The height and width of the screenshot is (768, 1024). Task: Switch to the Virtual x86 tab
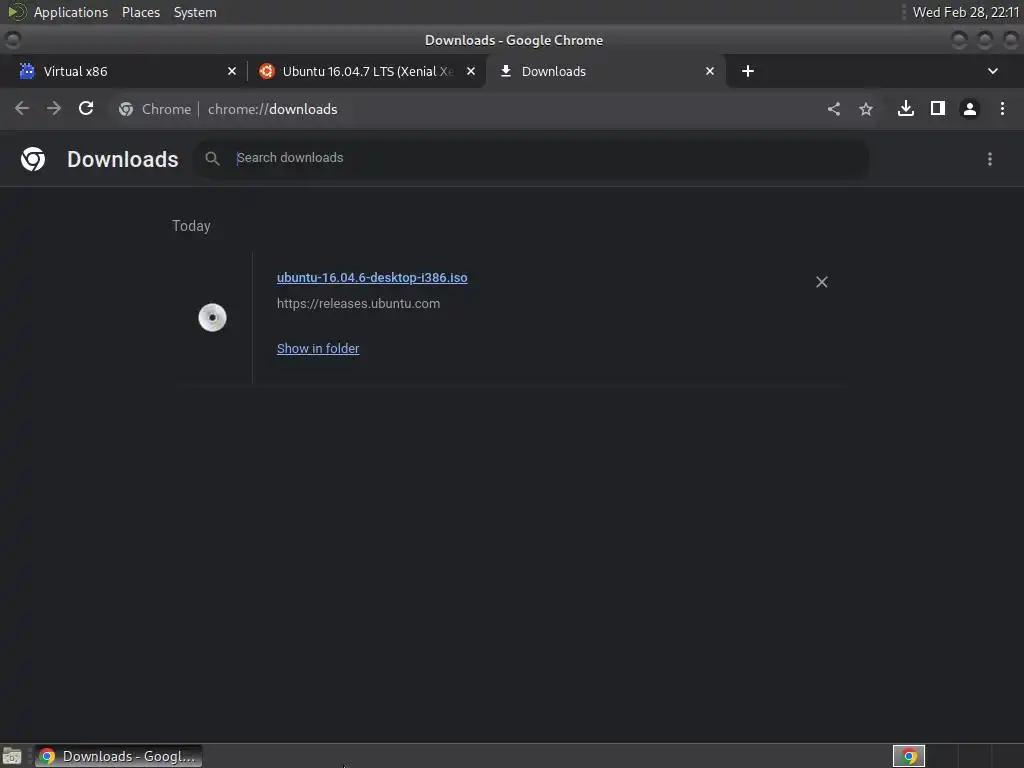[127, 71]
